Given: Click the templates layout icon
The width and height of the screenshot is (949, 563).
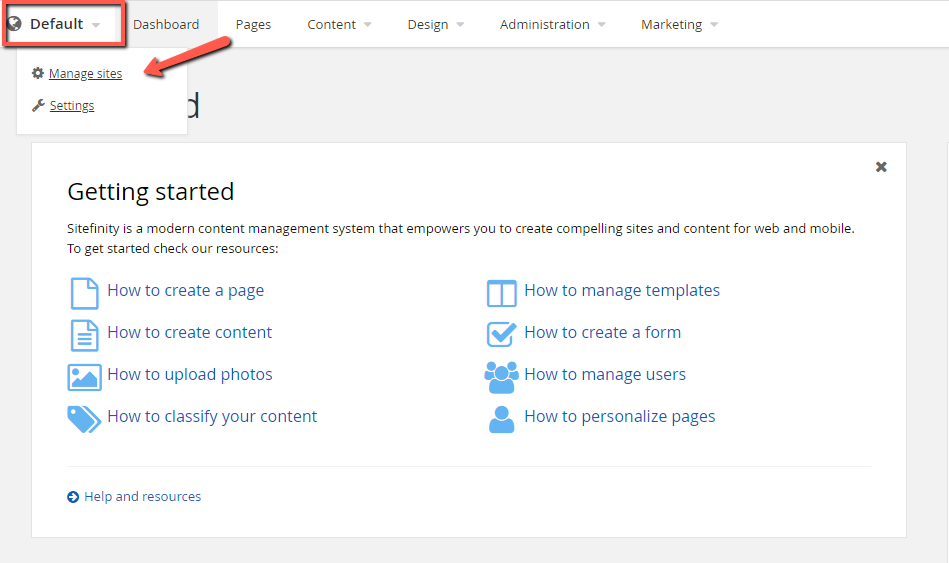Looking at the screenshot, I should (501, 294).
